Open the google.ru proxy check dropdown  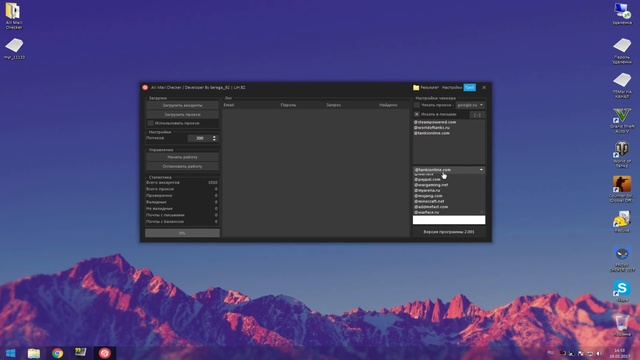click(470, 105)
